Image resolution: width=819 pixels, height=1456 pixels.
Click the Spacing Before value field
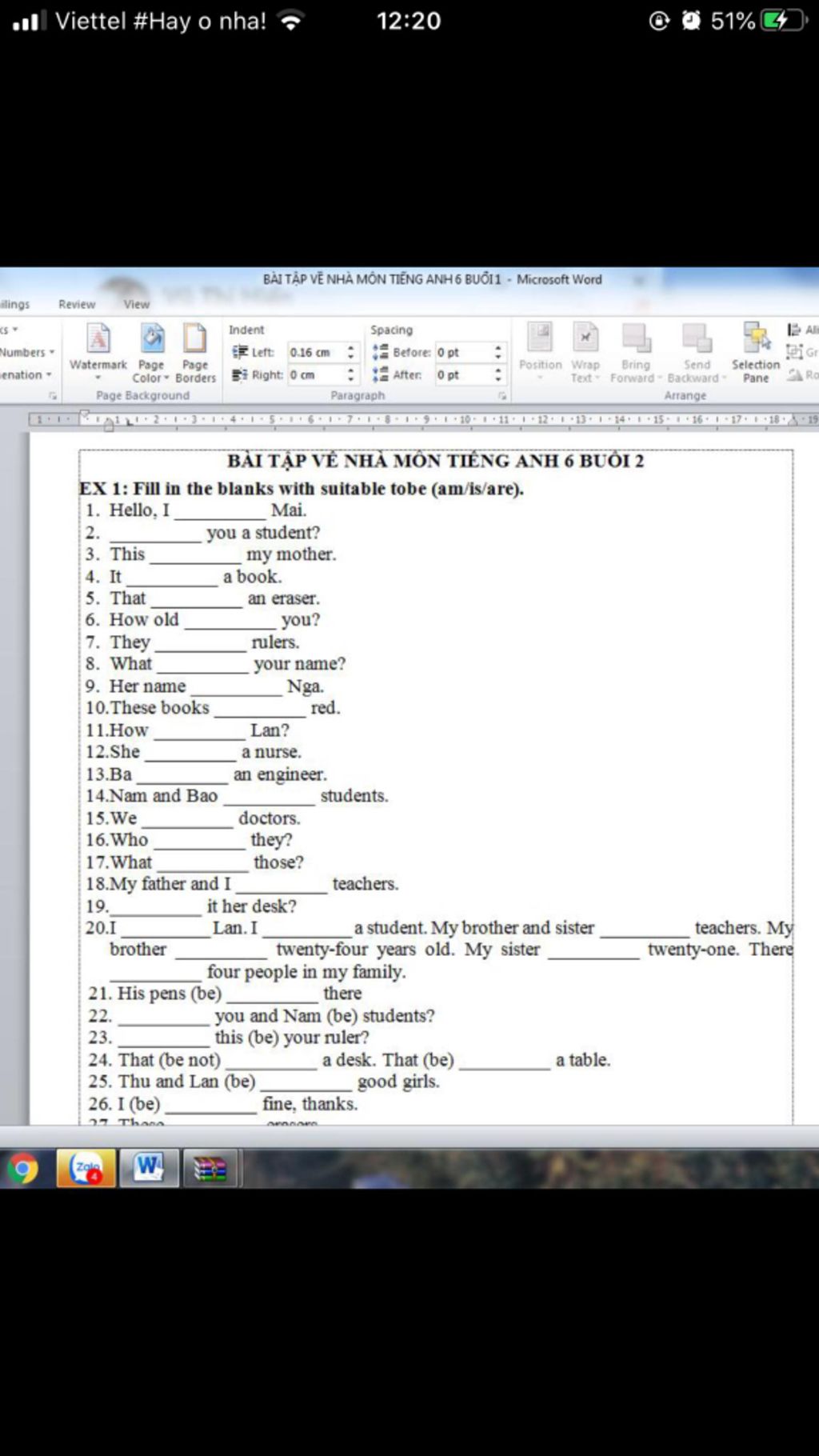pos(463,352)
